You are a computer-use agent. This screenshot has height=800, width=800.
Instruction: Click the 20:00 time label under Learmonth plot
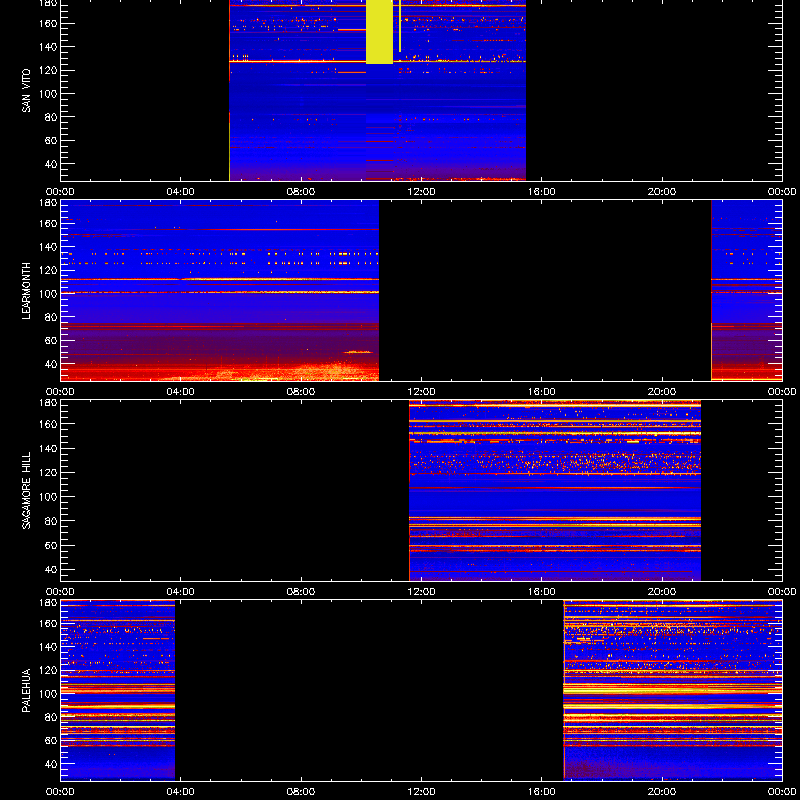click(662, 392)
